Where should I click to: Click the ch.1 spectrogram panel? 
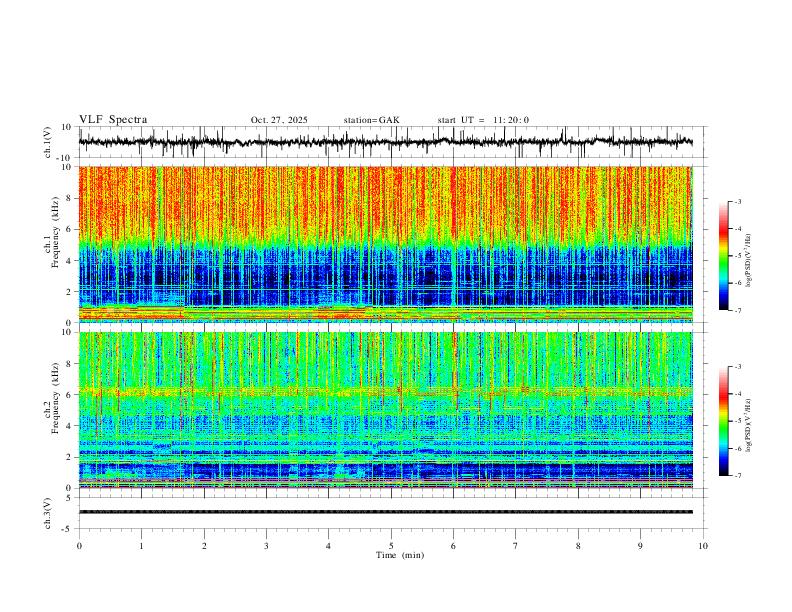tap(386, 244)
